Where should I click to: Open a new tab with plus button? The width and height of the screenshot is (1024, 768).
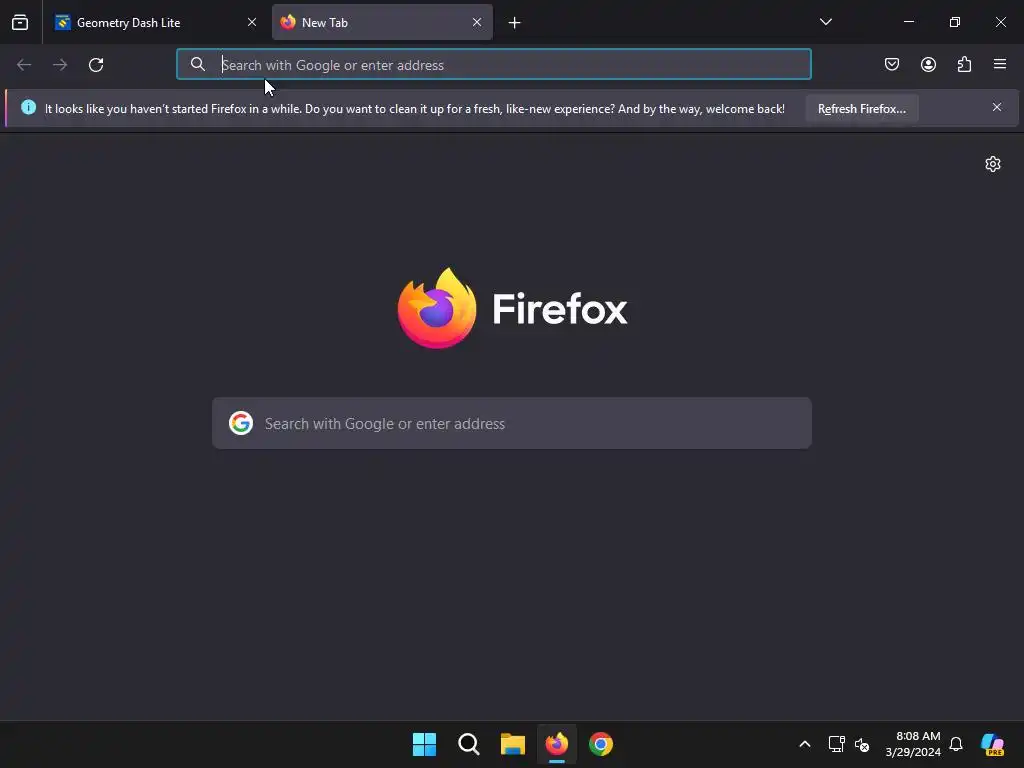tap(515, 23)
